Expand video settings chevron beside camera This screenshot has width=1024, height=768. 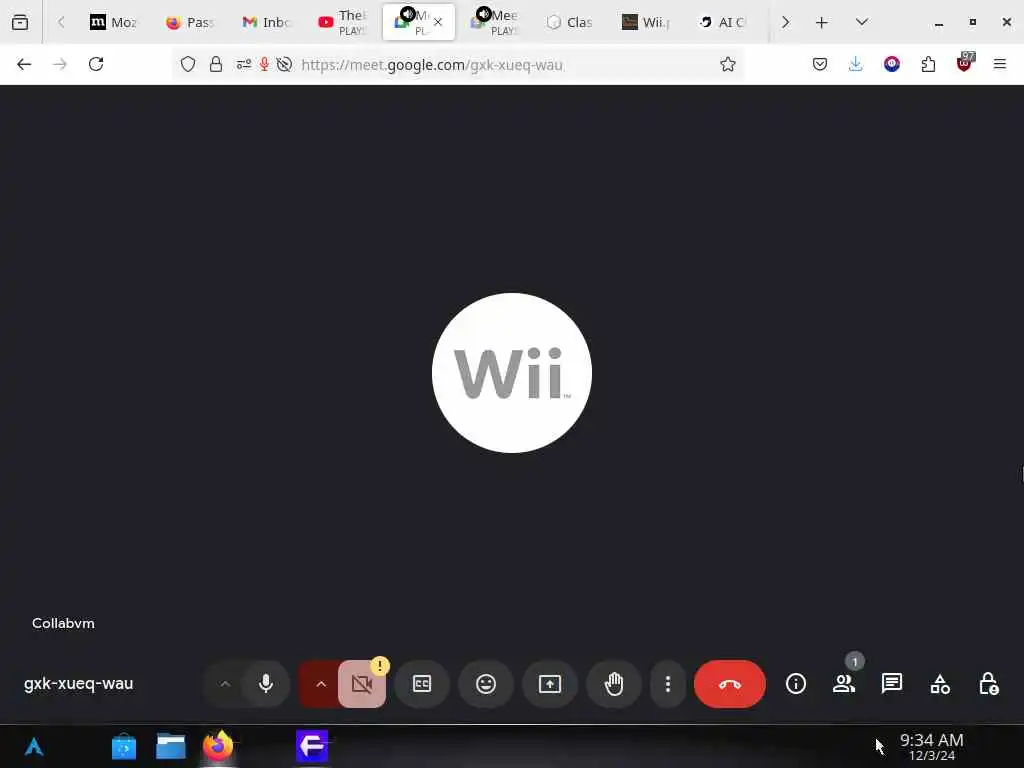[x=321, y=684]
